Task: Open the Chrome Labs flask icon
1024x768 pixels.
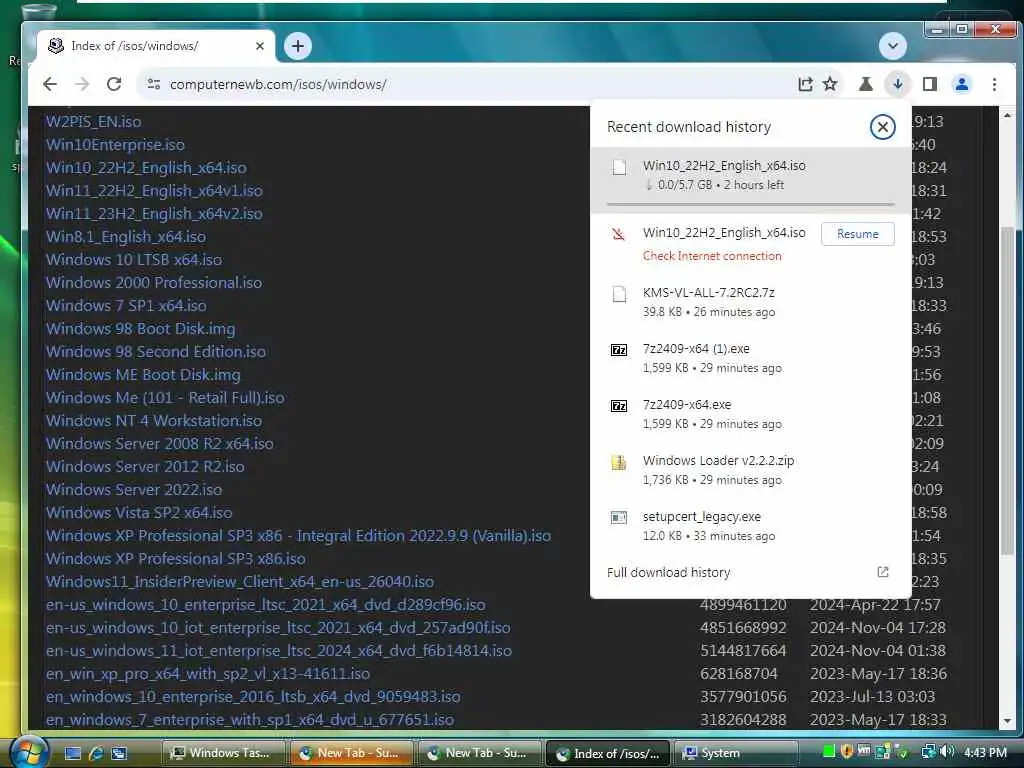Action: 866,84
